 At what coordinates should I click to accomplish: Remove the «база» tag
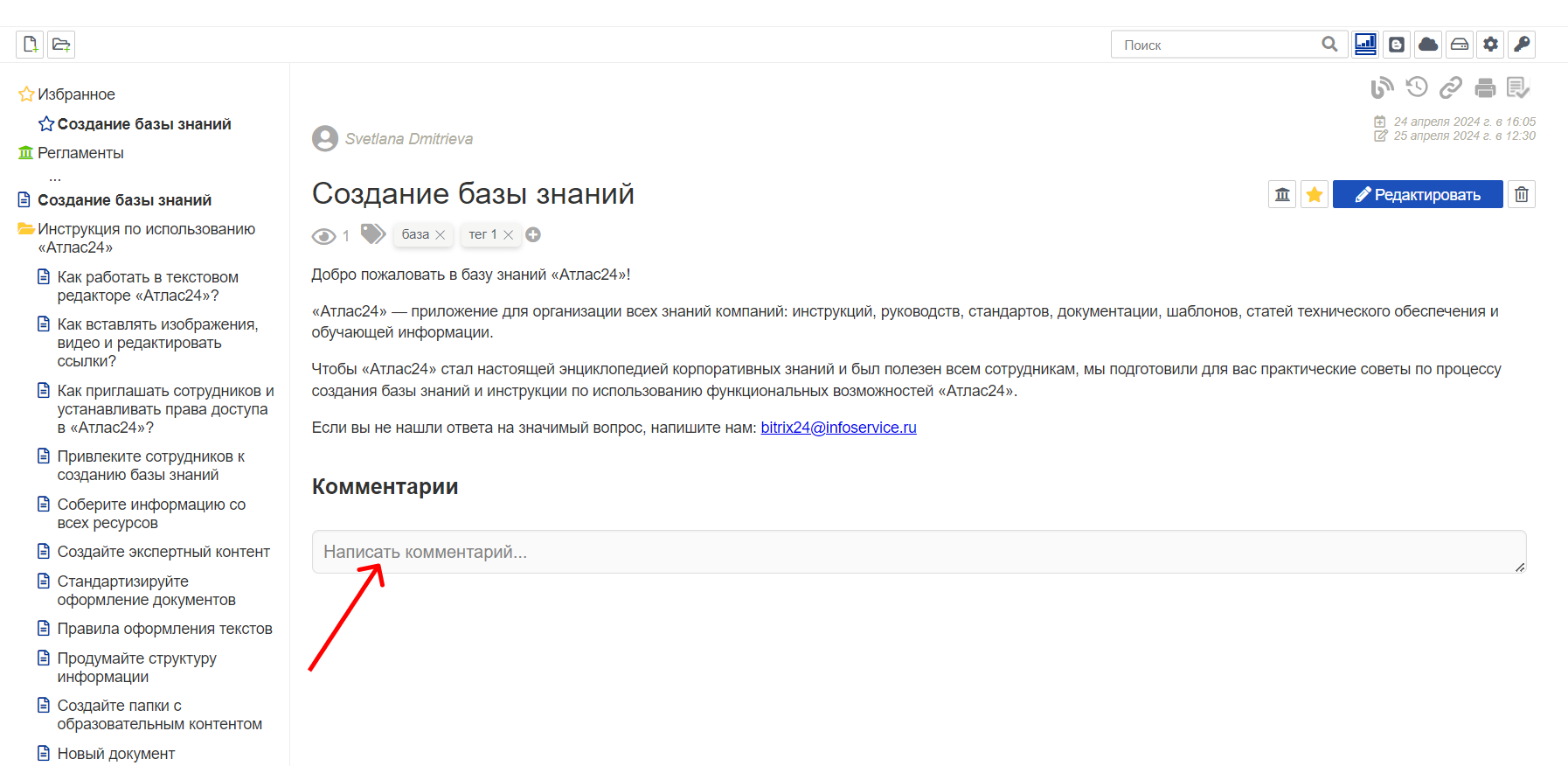(441, 235)
